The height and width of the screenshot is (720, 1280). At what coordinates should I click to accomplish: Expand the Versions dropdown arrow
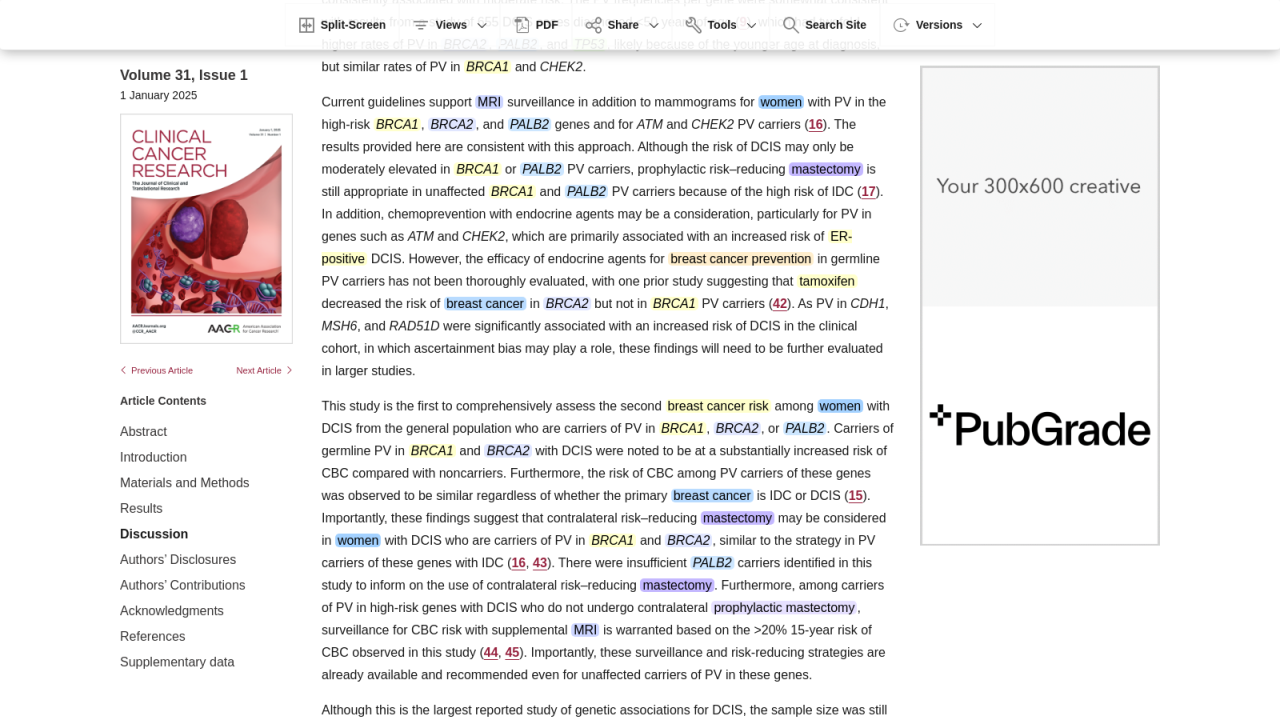(977, 26)
